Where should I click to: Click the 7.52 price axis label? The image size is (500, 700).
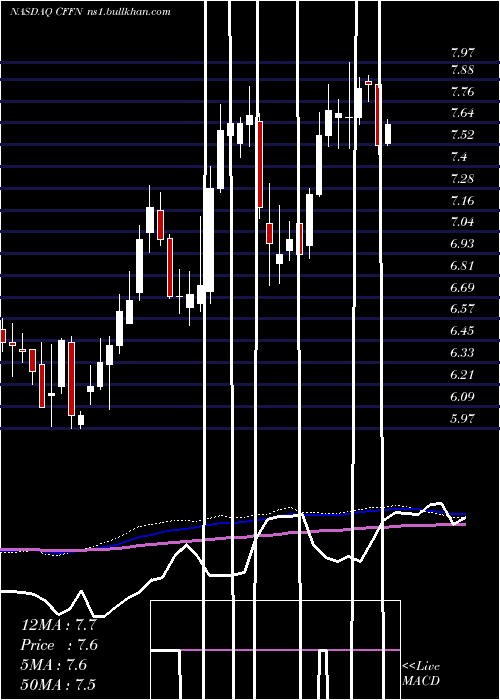[x=462, y=135]
